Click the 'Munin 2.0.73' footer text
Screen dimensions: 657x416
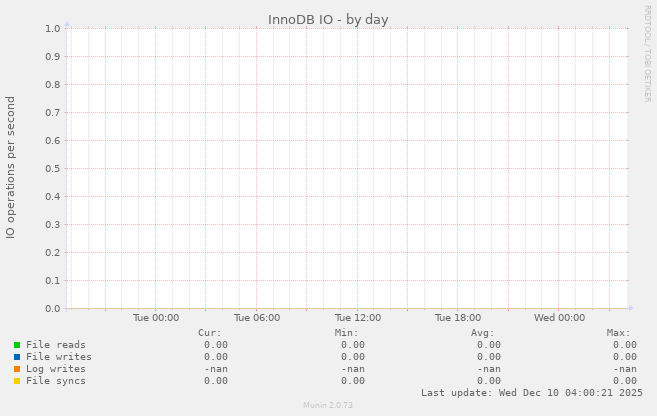(x=328, y=405)
